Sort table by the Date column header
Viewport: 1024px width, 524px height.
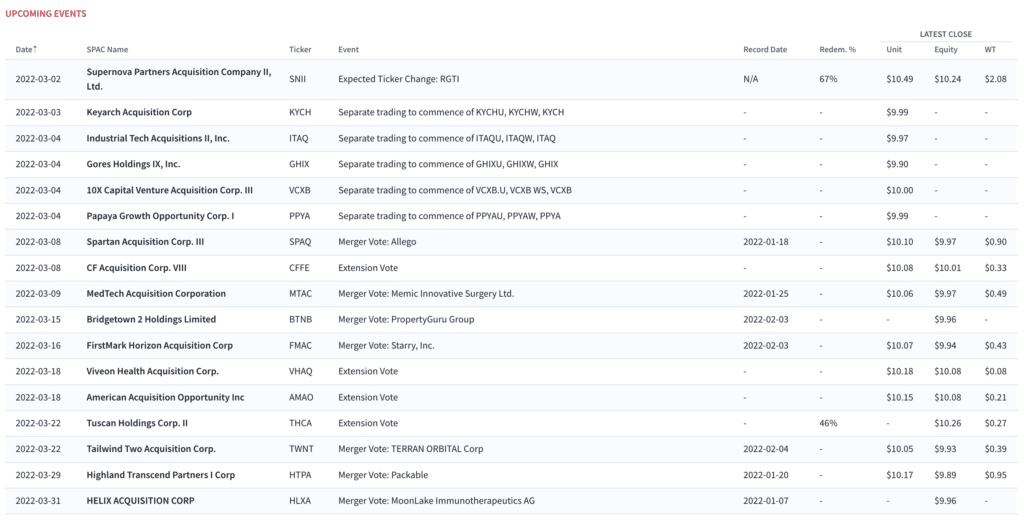click(x=26, y=50)
